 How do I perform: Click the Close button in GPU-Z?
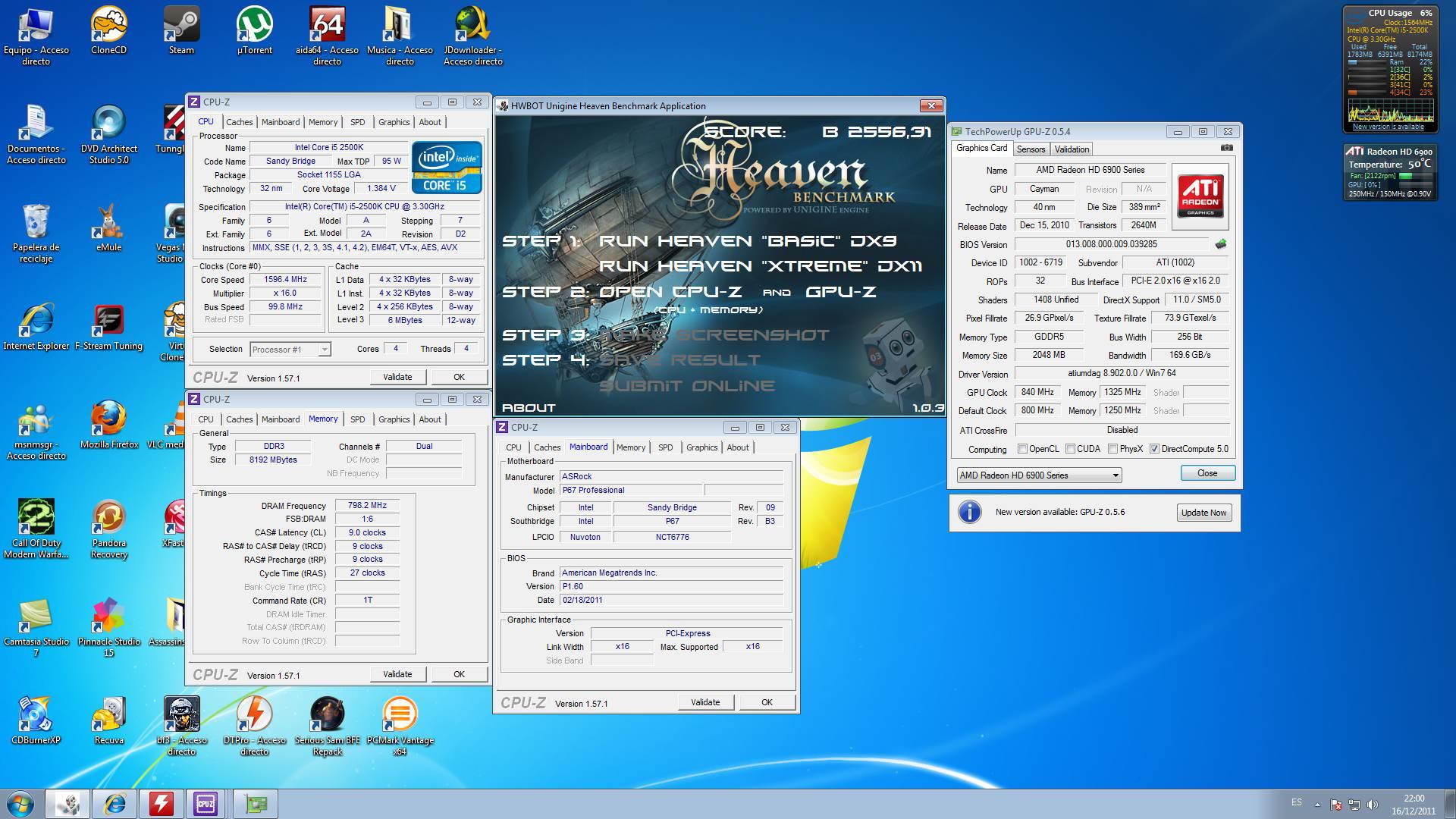point(1207,473)
